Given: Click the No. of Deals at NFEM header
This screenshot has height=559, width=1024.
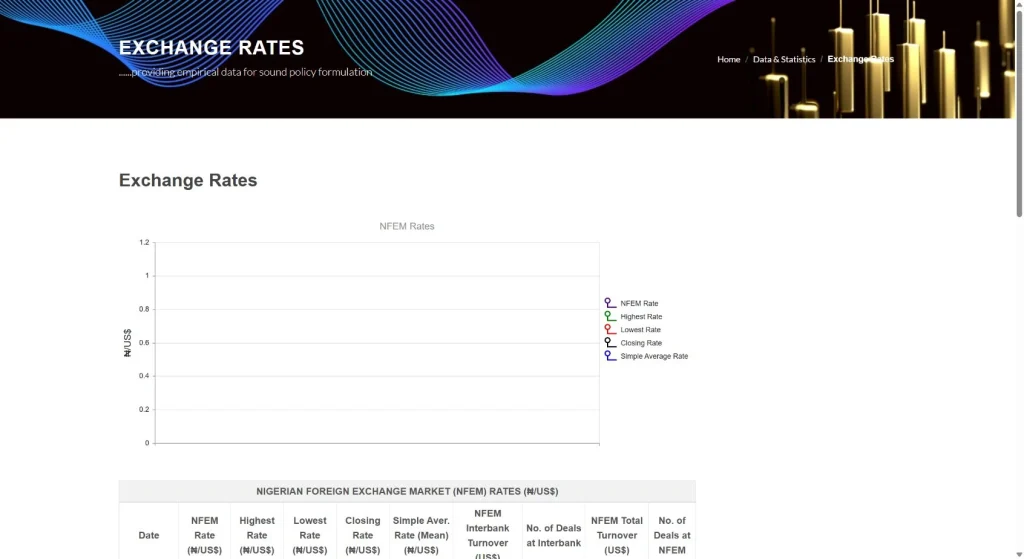Looking at the screenshot, I should coord(672,535).
